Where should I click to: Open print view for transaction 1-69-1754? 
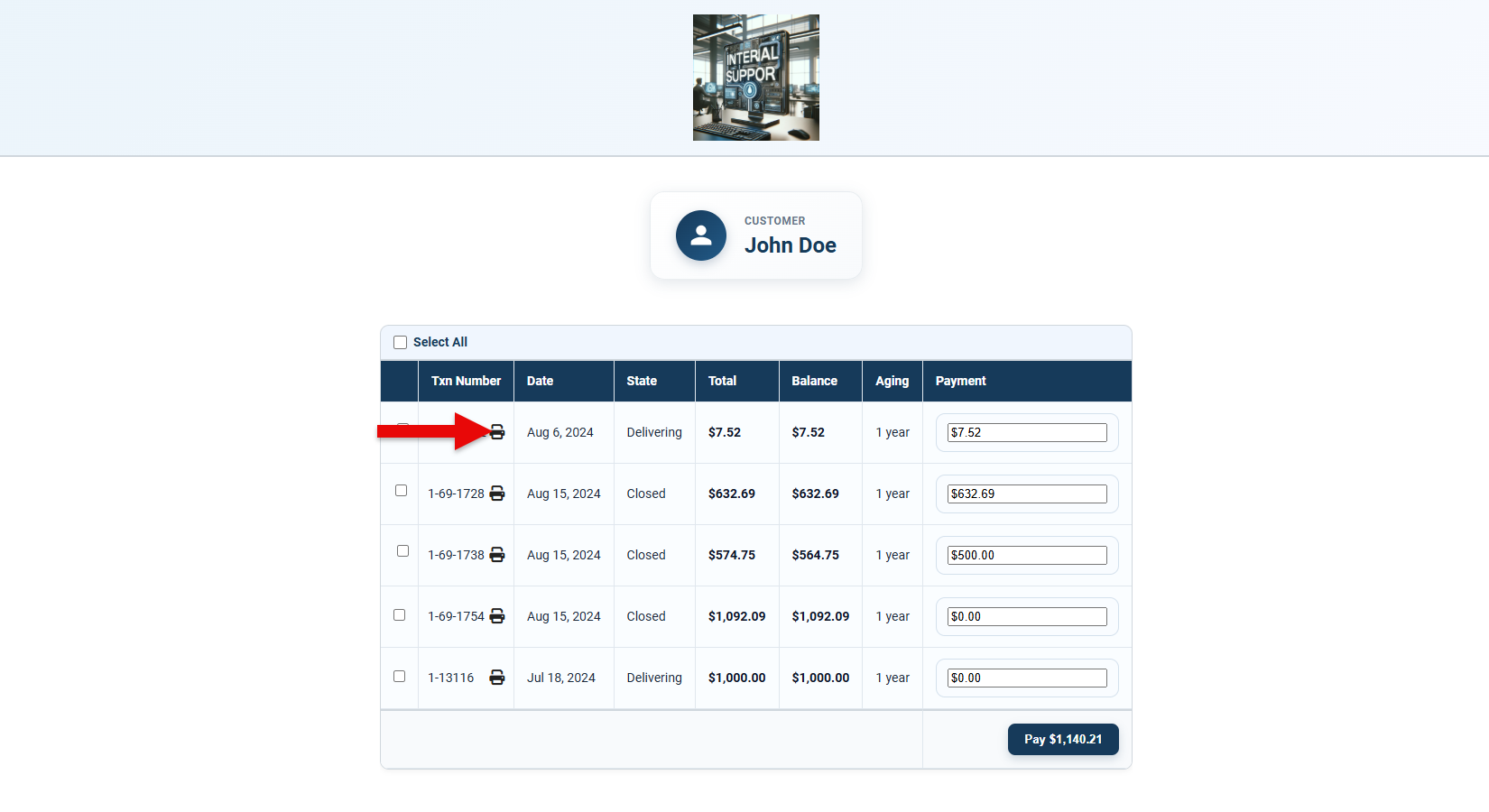[496, 616]
